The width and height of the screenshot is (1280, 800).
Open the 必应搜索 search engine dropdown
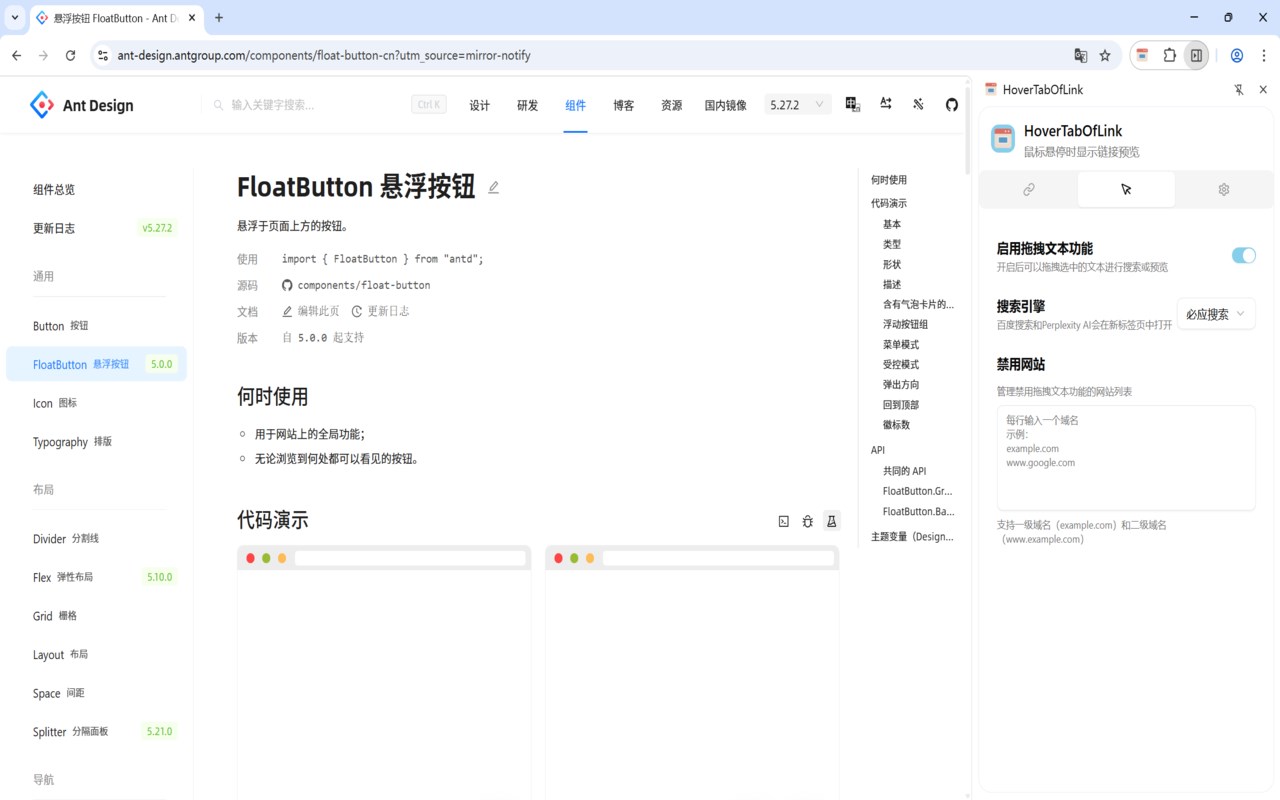point(1216,314)
